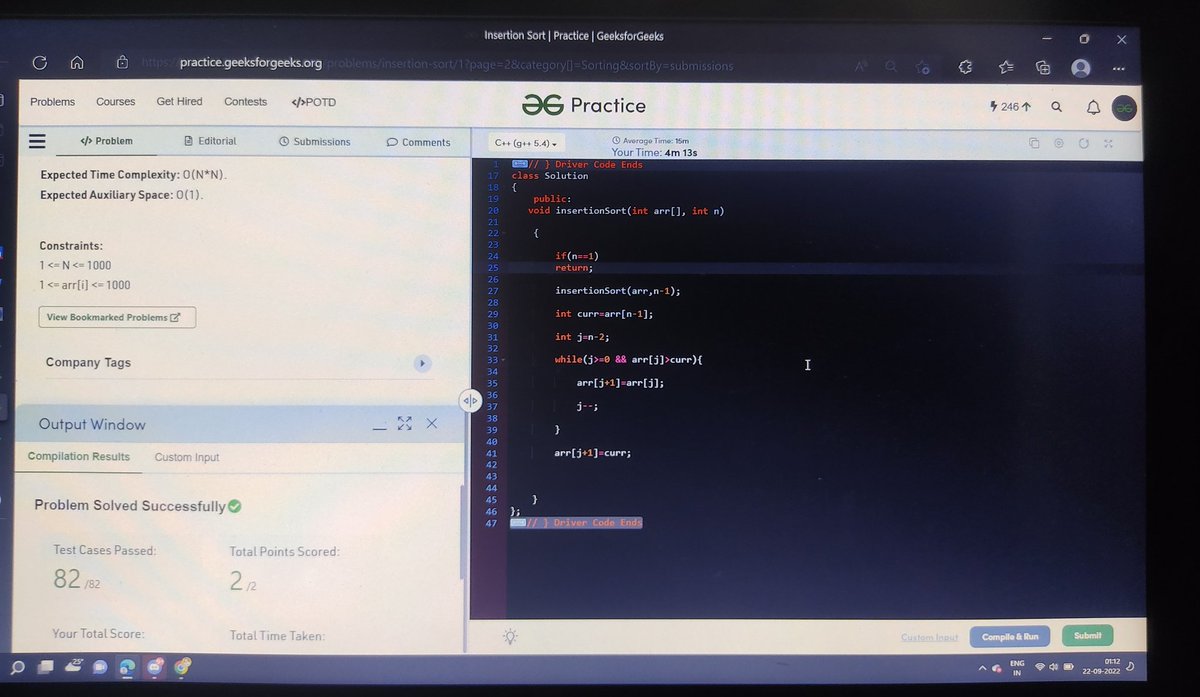Open the C++ (g++ 5.4) language dropdown
Screen dimensions: 1200x697
pyautogui.click(x=525, y=143)
